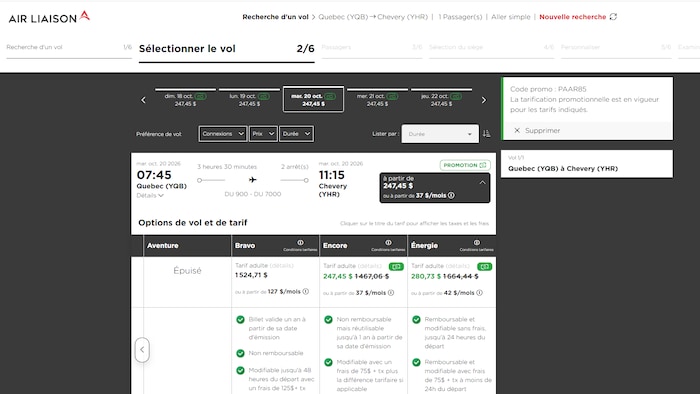Show previous dates with left arrow
The image size is (700, 394).
[x=143, y=100]
